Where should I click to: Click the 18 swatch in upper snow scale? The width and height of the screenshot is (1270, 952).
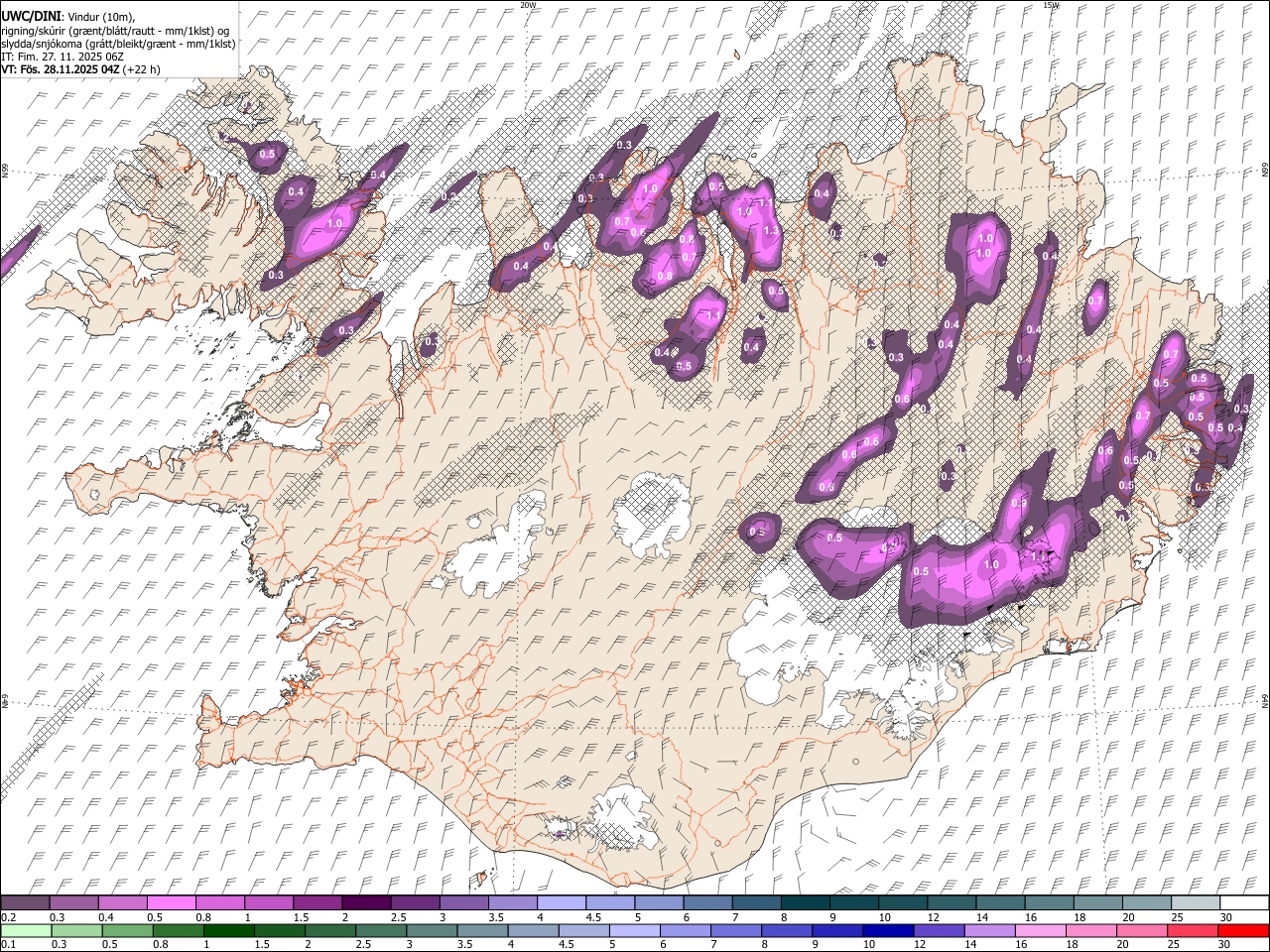click(1097, 903)
